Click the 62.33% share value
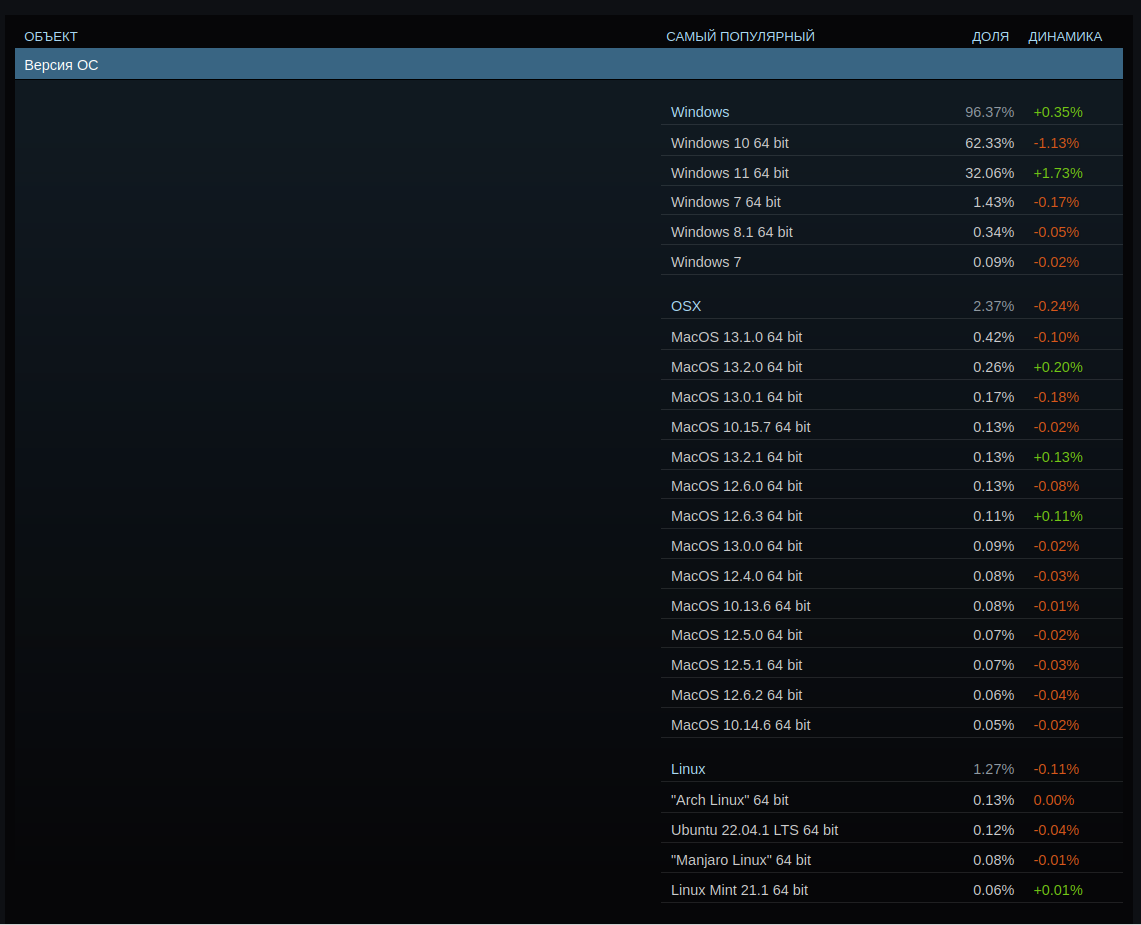This screenshot has height=925, width=1141. (989, 143)
